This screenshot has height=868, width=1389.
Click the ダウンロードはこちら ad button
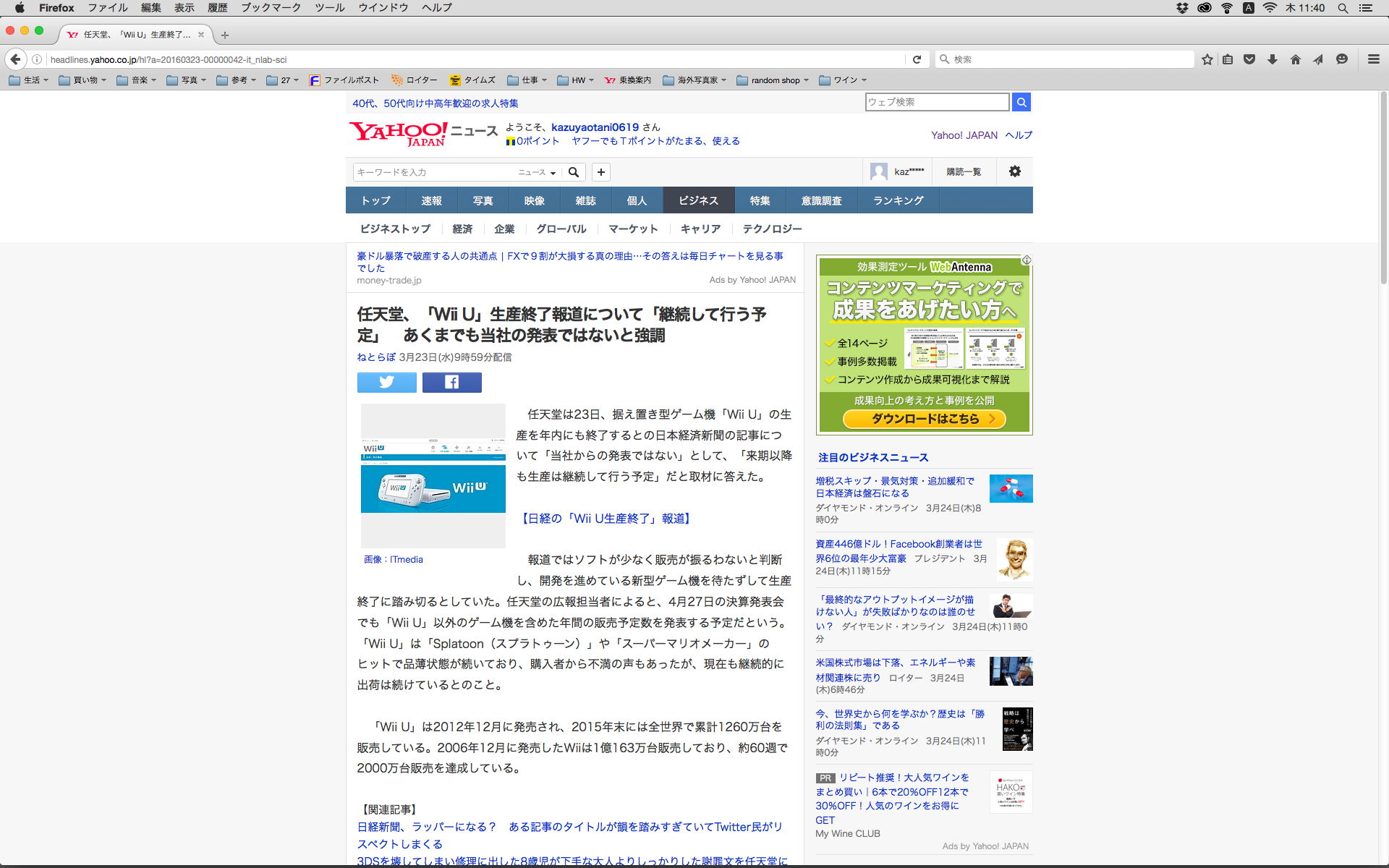click(x=924, y=419)
